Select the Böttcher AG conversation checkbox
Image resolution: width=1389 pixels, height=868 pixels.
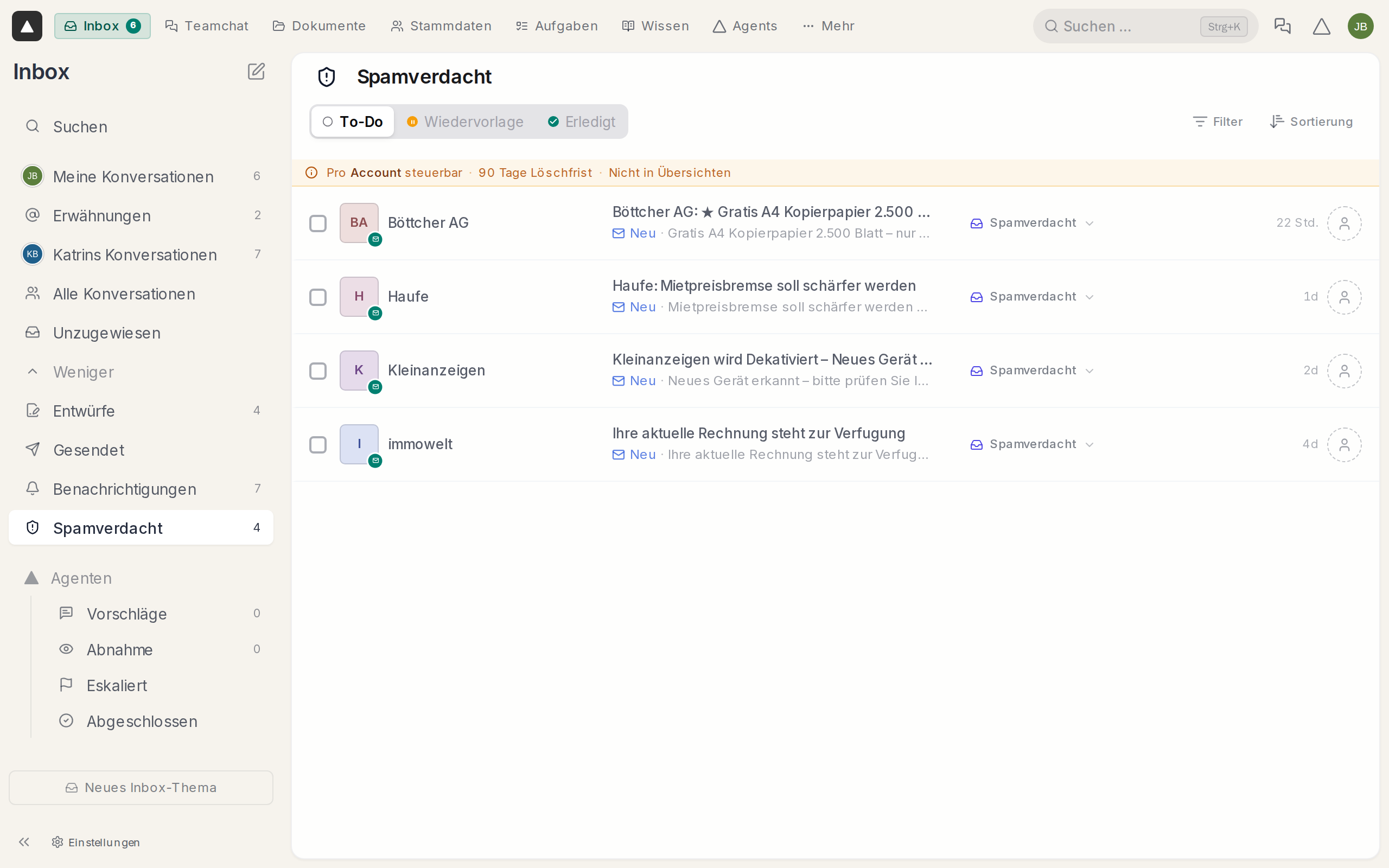pyautogui.click(x=318, y=224)
